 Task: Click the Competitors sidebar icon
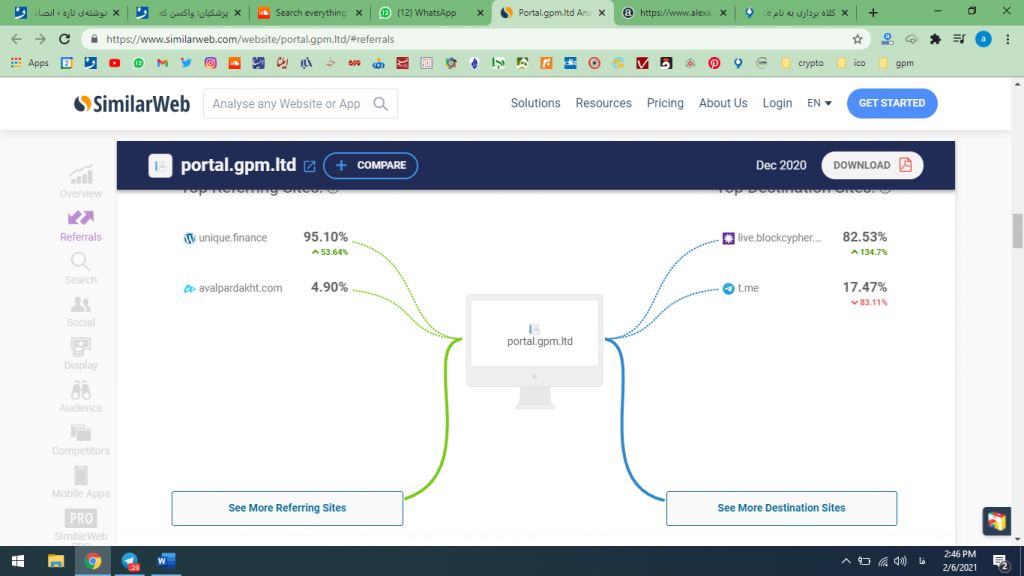click(80, 438)
